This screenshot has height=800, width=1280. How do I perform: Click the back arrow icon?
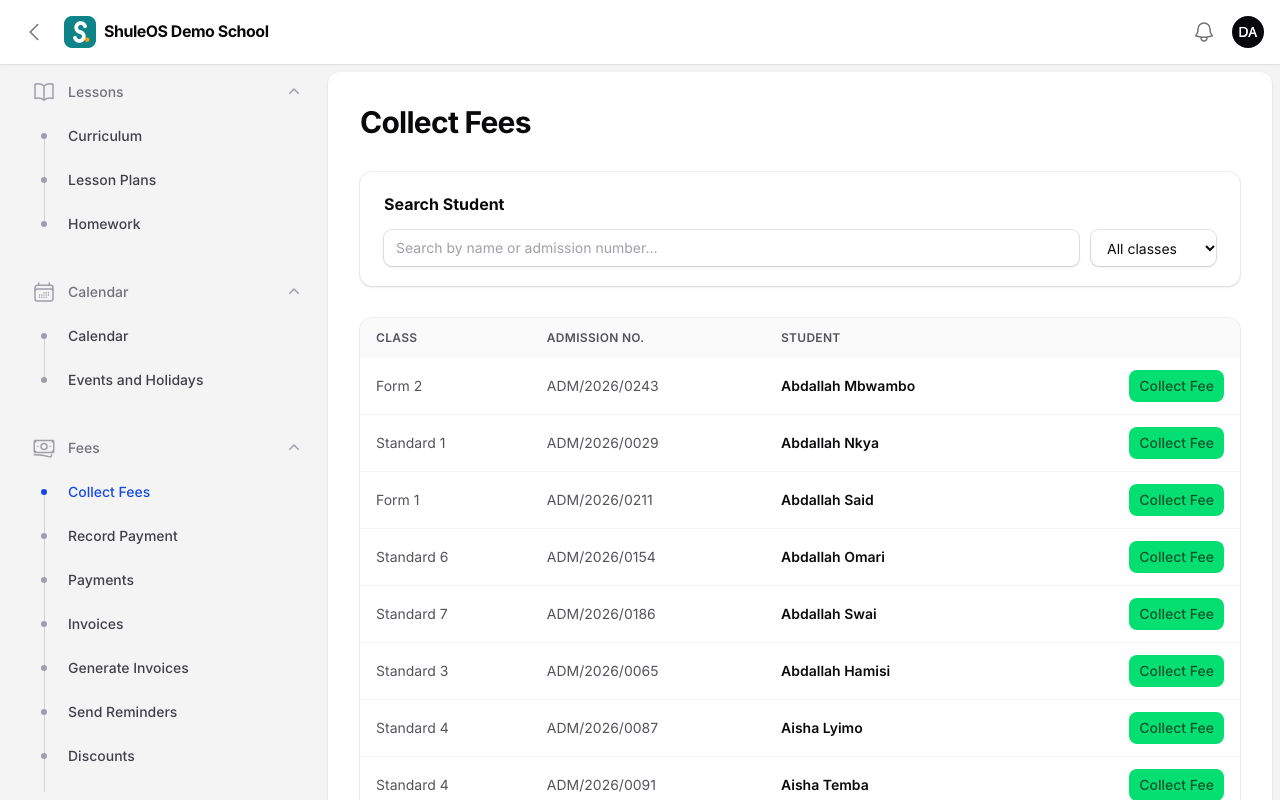[x=34, y=32]
